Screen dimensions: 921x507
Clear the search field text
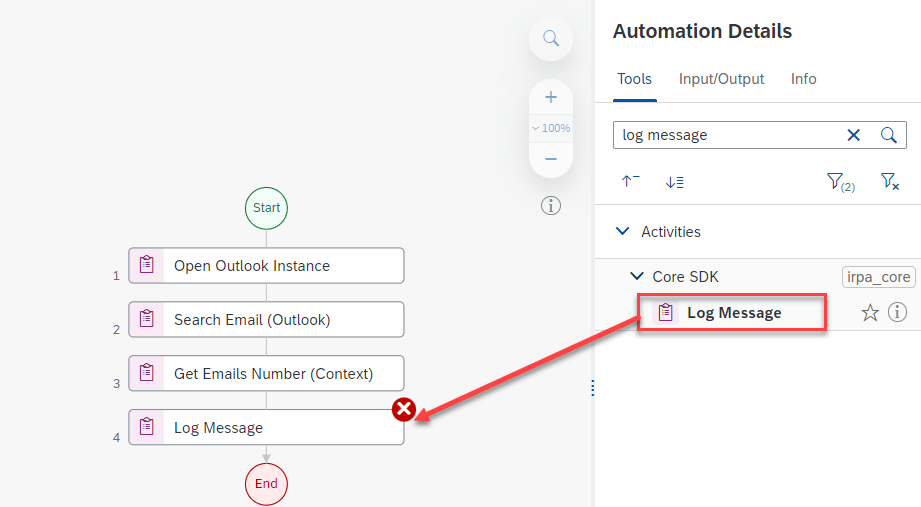[853, 135]
